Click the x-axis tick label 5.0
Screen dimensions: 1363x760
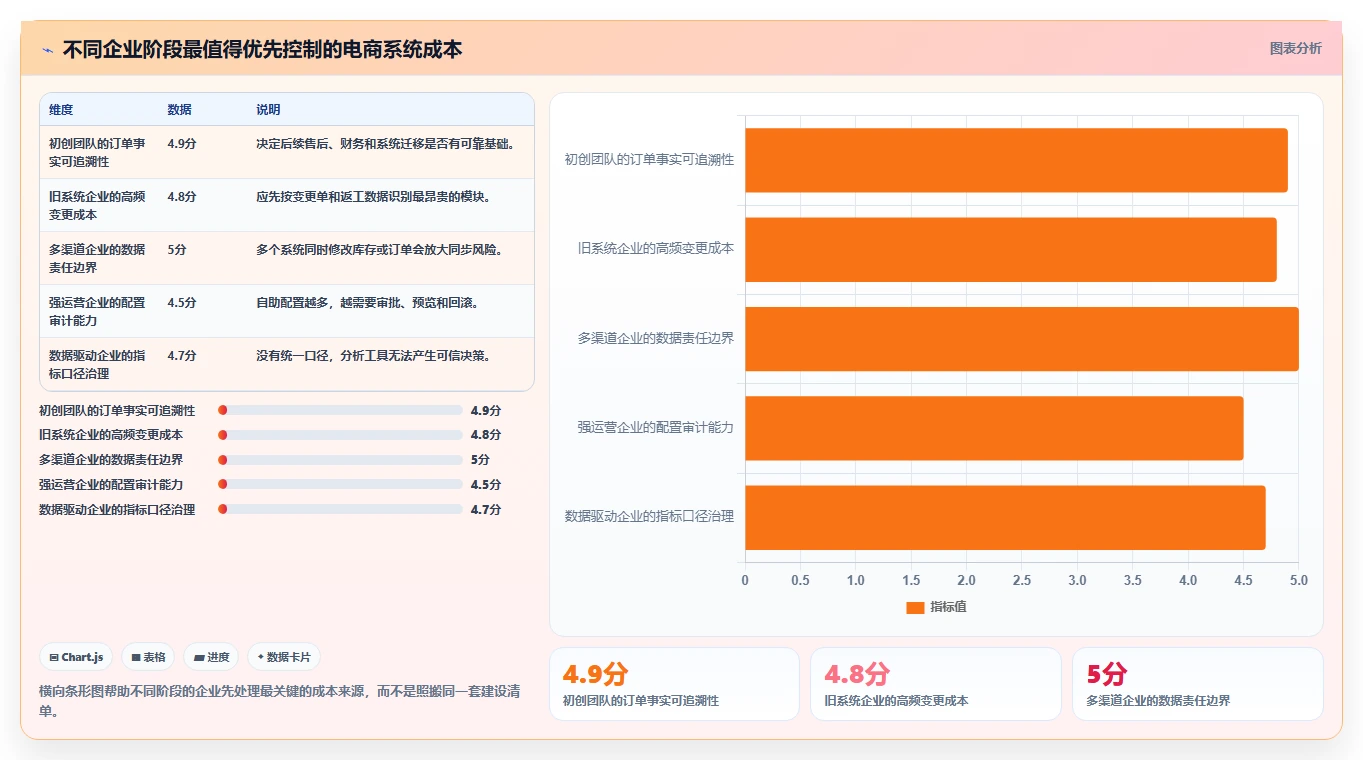1298,581
